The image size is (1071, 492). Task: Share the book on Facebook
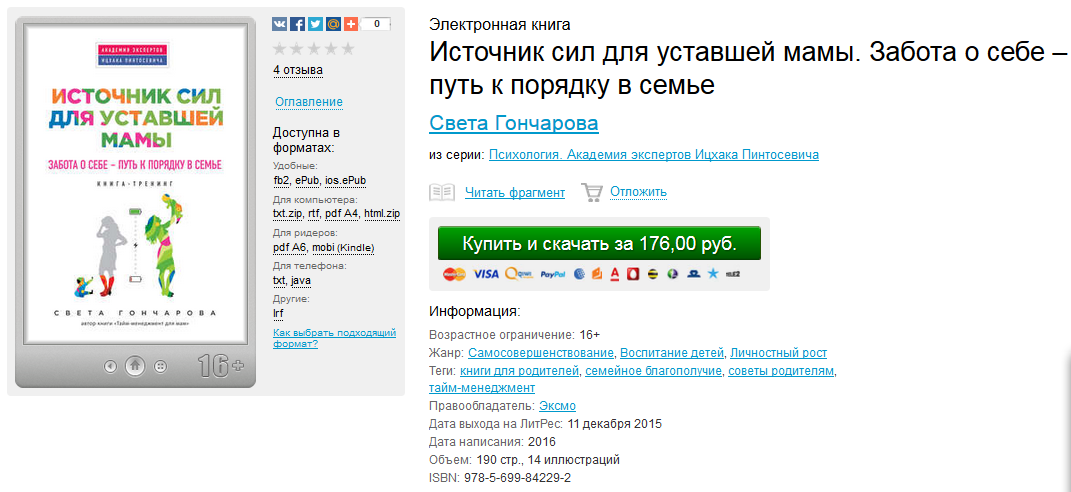297,24
